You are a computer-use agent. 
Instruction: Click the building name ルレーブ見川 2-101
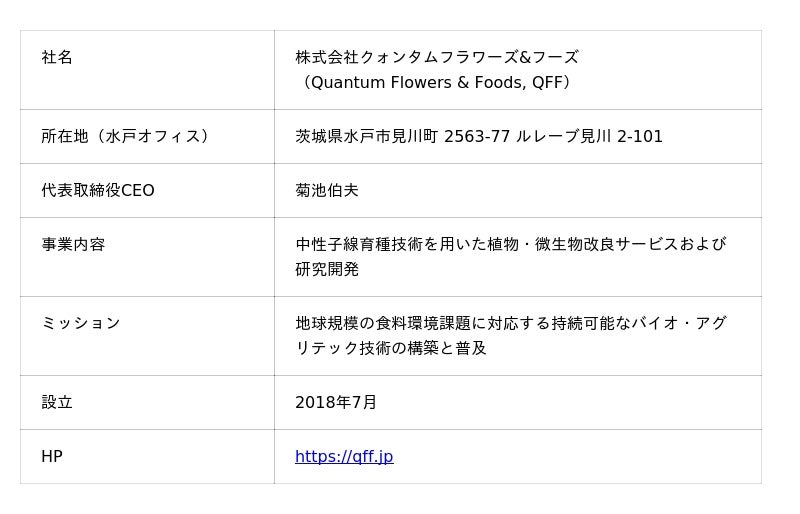coord(589,137)
